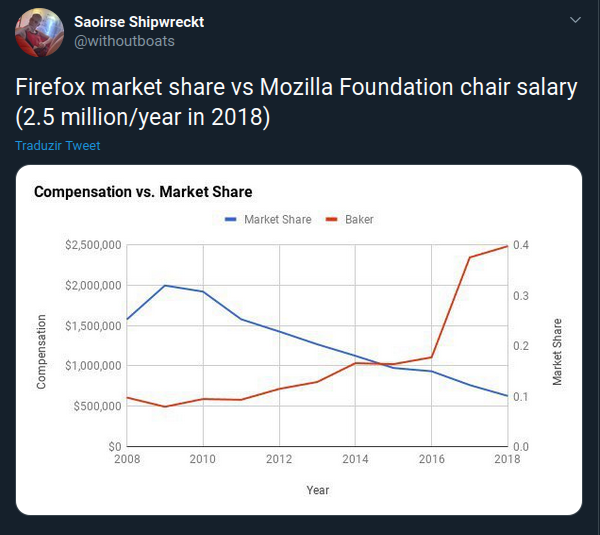This screenshot has width=600, height=535.
Task: Select the Market Share legend text
Action: [277, 220]
